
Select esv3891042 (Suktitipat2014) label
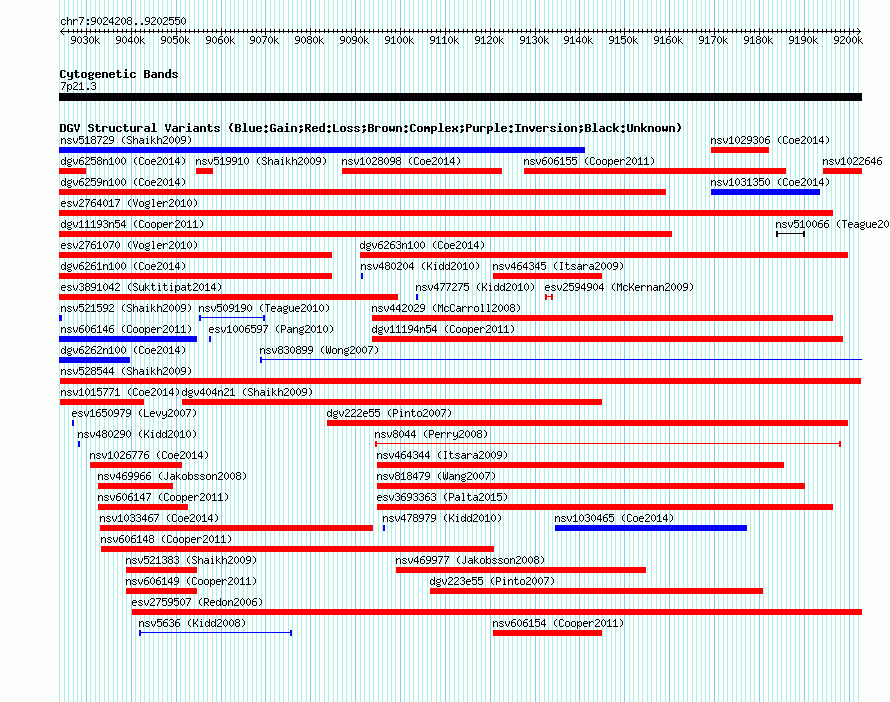click(141, 287)
